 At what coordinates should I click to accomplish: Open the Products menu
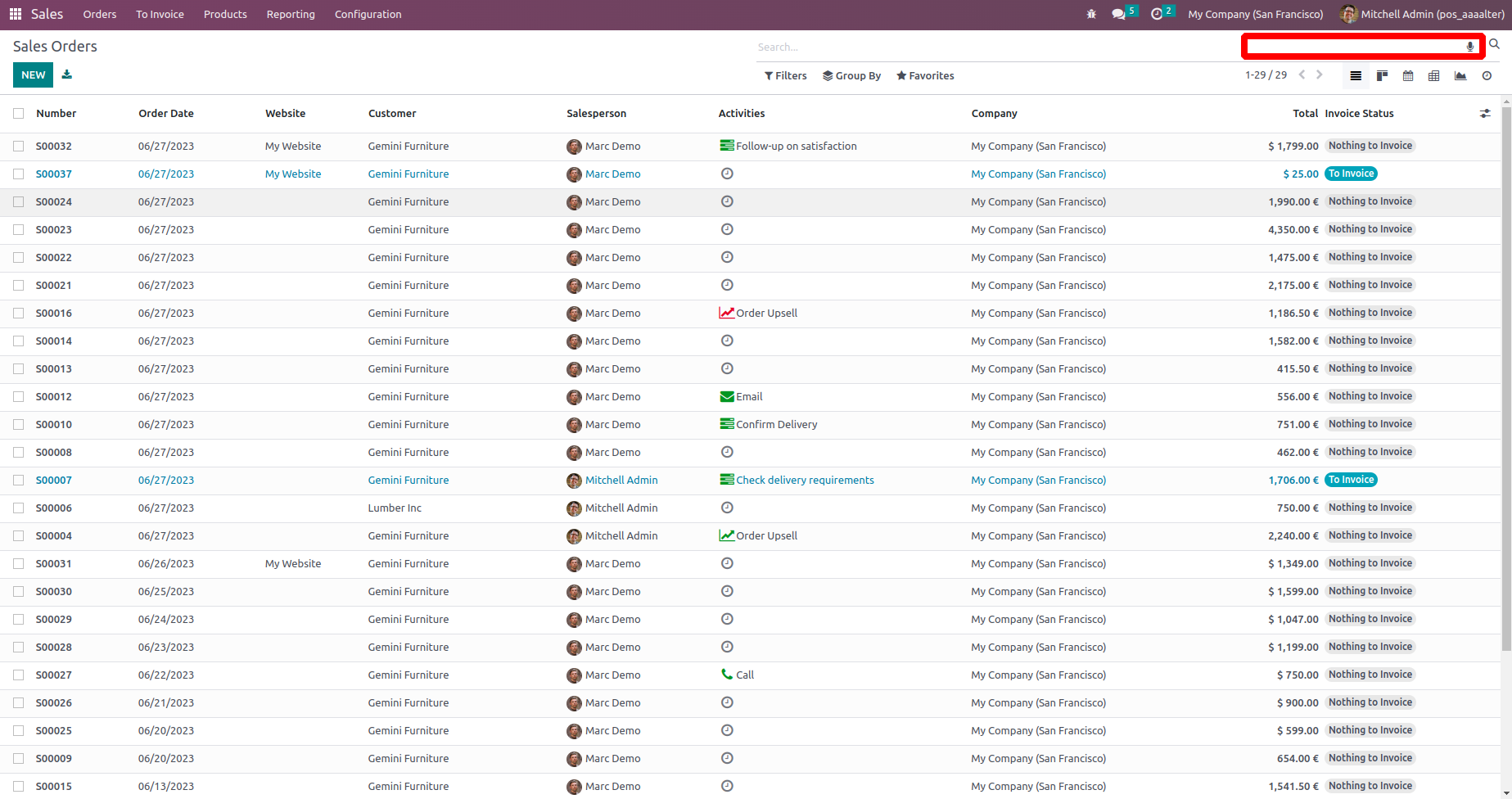(225, 14)
